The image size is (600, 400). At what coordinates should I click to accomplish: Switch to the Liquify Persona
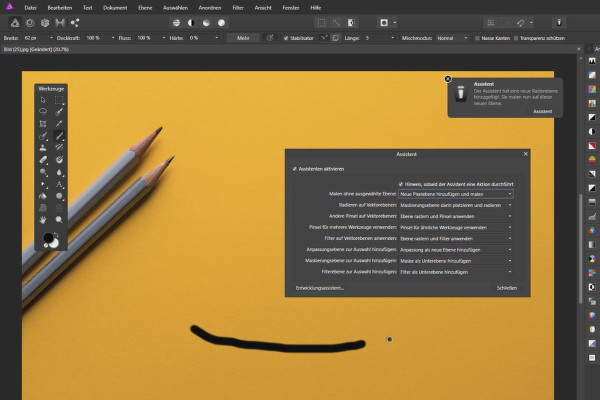[x=30, y=23]
